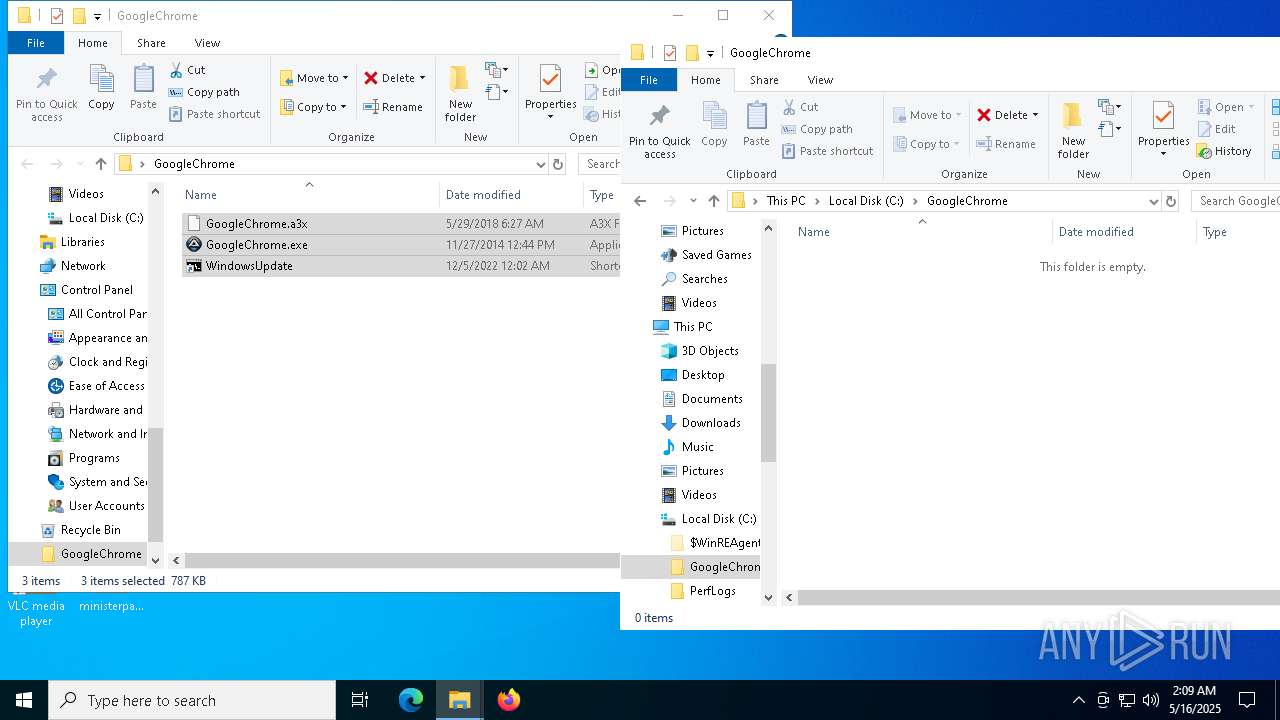
Task: Refresh the front window address bar
Action: coord(1171,201)
